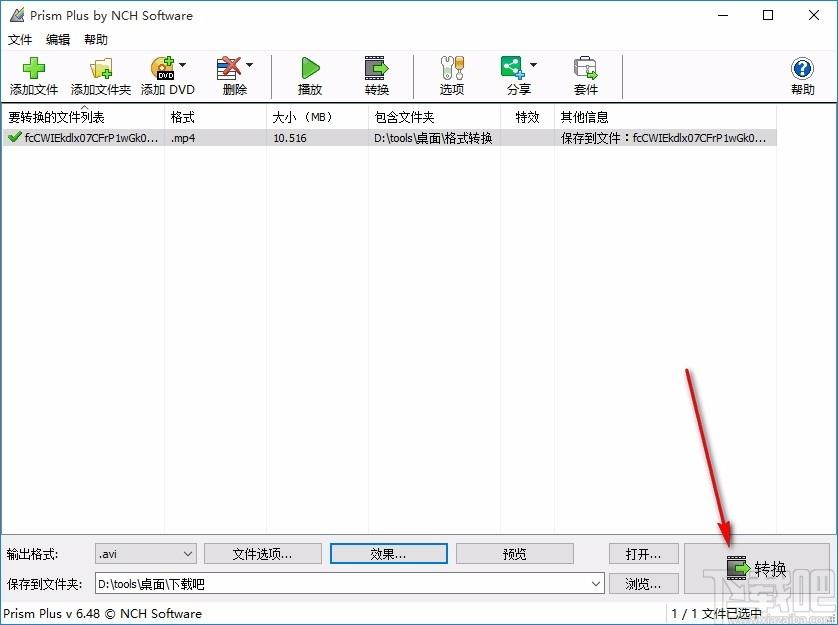
Task: Click the Prism Plus app icon in title bar
Action: (x=17, y=15)
